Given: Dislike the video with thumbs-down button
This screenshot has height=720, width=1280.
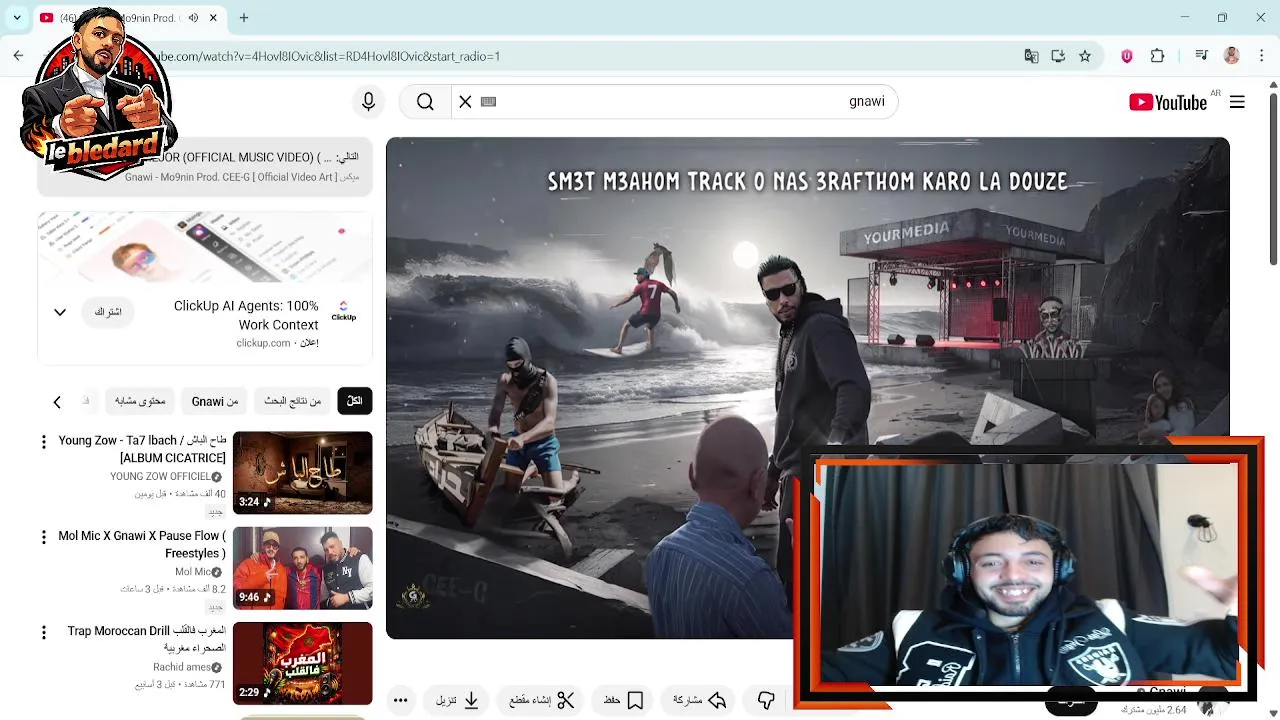Looking at the screenshot, I should [x=766, y=700].
